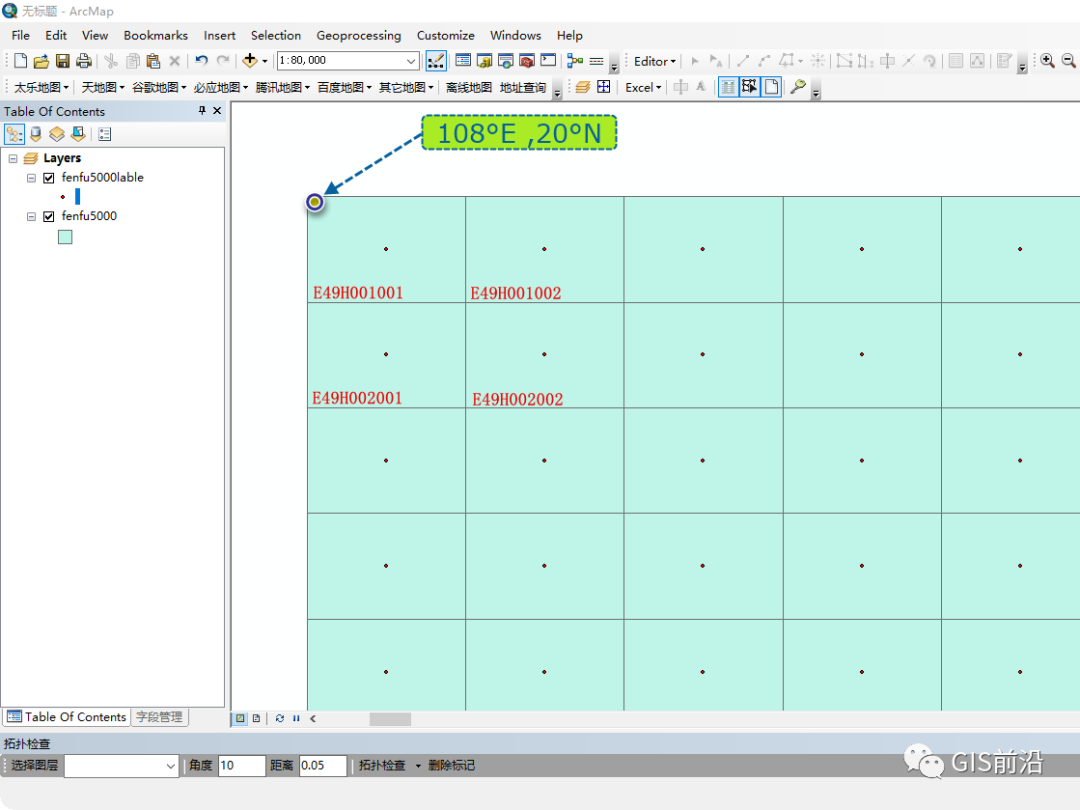
Task: Click the Add Data button
Action: click(250, 61)
